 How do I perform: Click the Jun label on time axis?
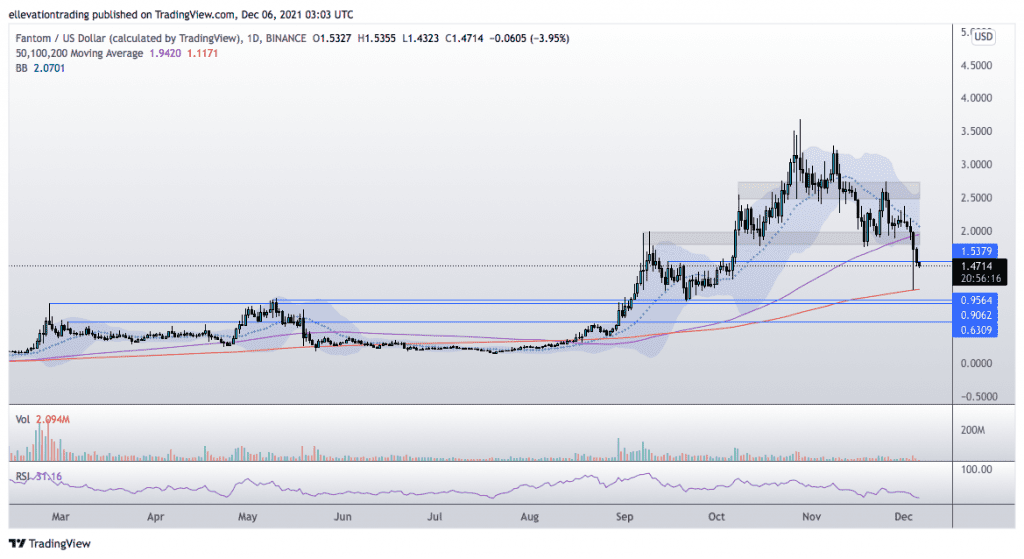pyautogui.click(x=342, y=517)
